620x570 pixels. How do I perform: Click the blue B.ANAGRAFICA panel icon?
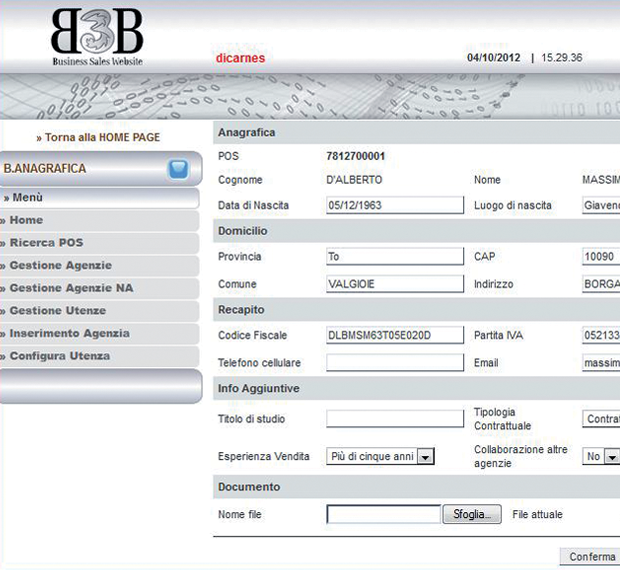point(178,169)
